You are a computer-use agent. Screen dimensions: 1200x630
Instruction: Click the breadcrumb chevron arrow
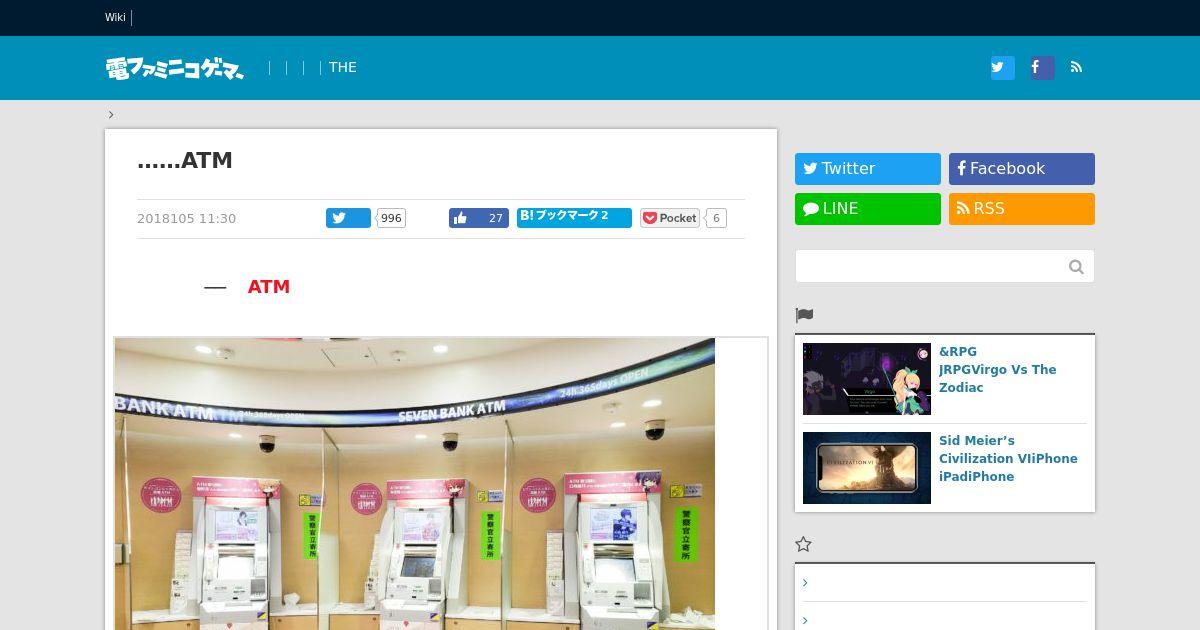[x=111, y=114]
